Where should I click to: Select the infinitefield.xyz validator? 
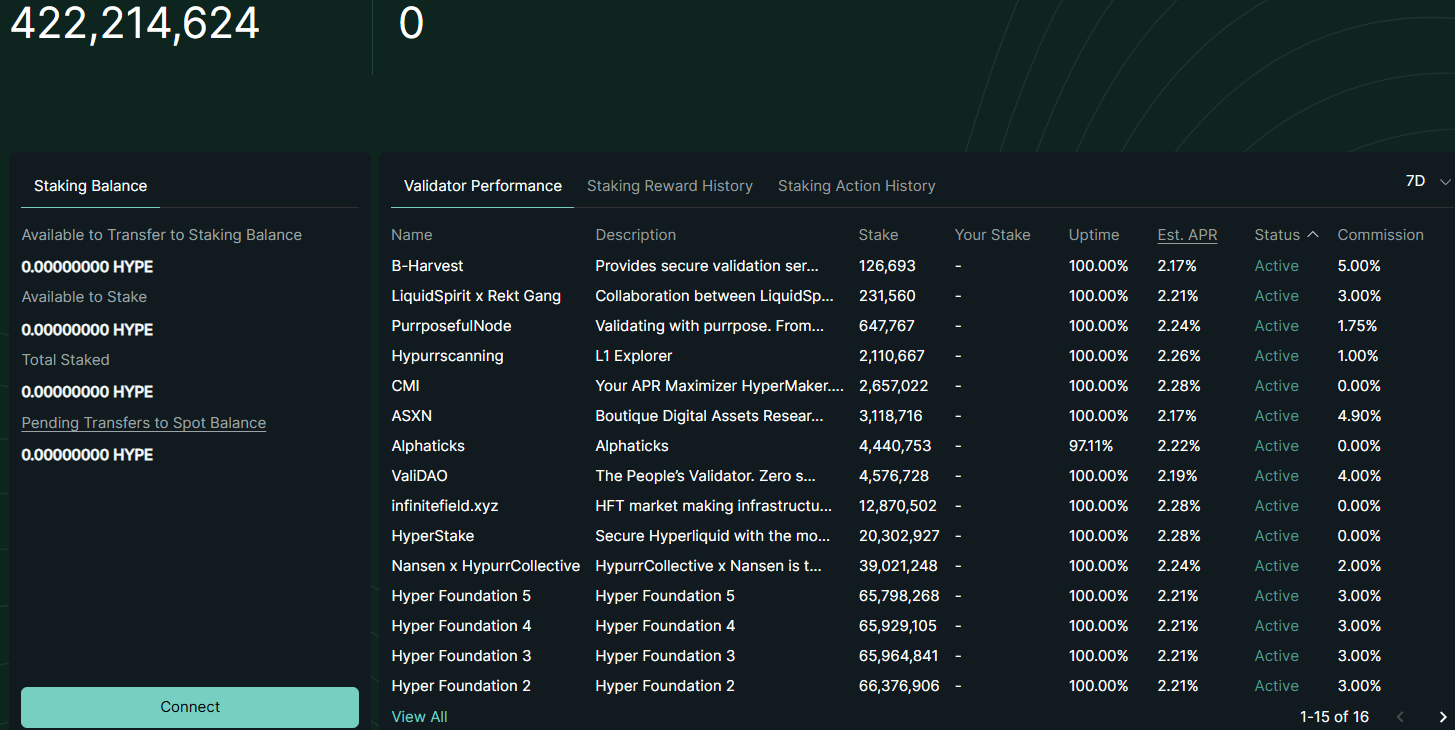[x=445, y=506]
